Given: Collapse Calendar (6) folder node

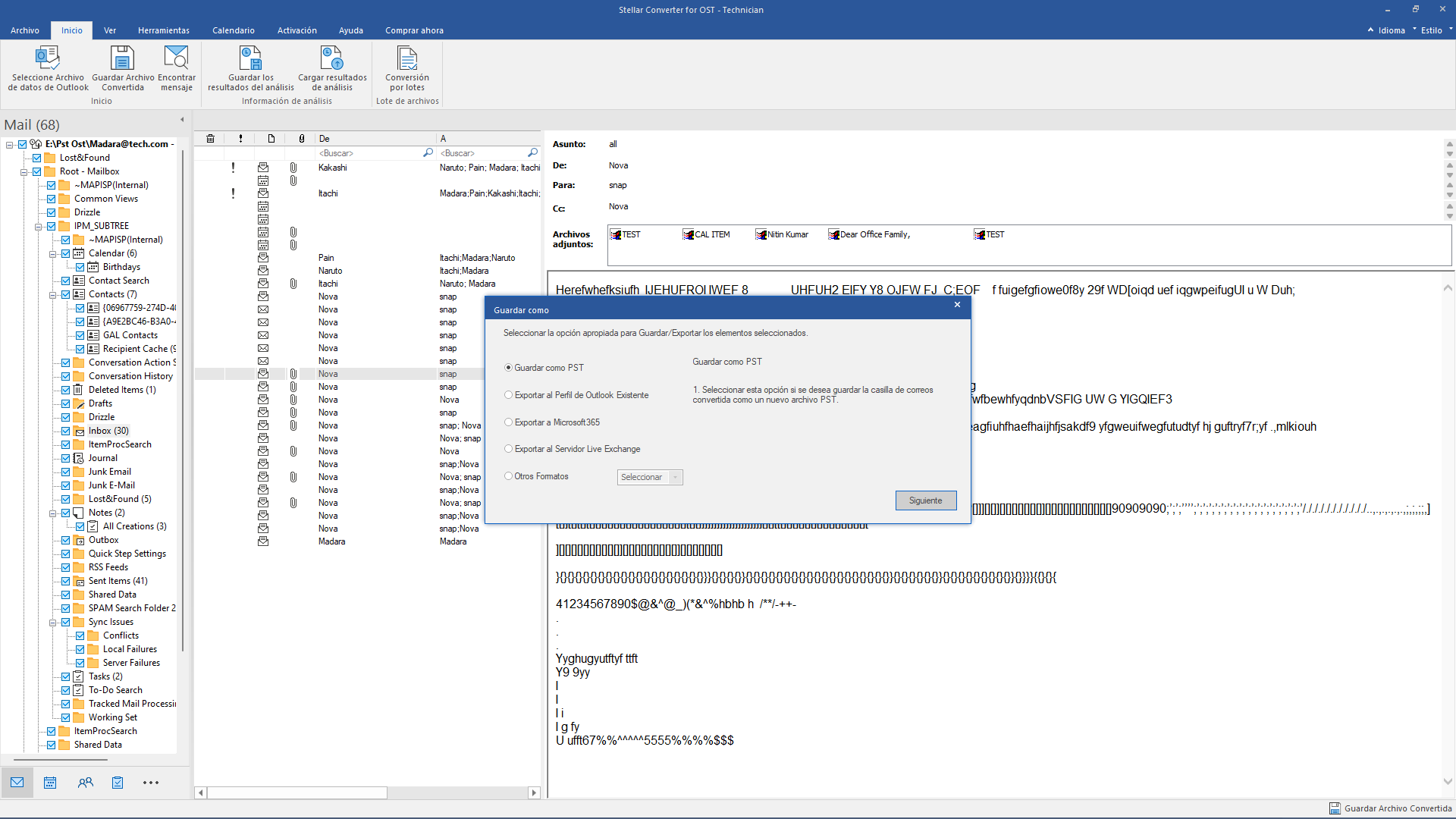Looking at the screenshot, I should 52,253.
